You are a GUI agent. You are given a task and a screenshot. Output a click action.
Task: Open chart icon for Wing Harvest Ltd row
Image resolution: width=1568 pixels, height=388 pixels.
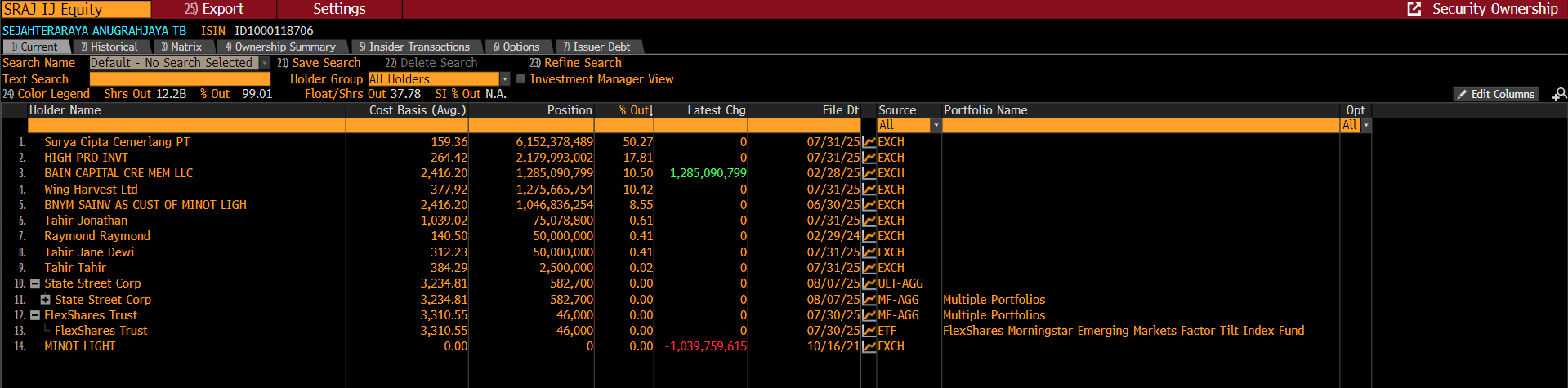(x=869, y=190)
